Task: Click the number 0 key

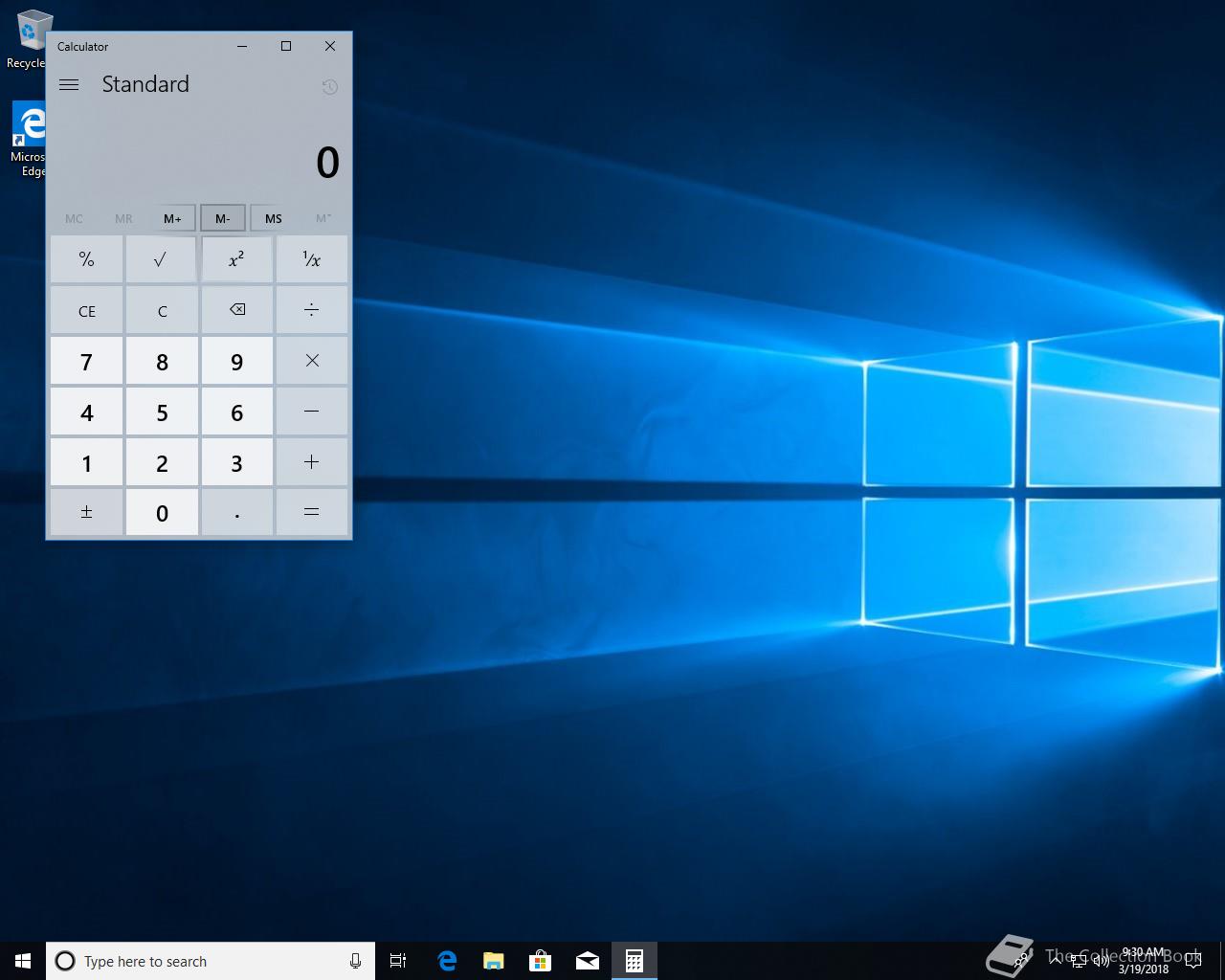Action: (x=162, y=512)
